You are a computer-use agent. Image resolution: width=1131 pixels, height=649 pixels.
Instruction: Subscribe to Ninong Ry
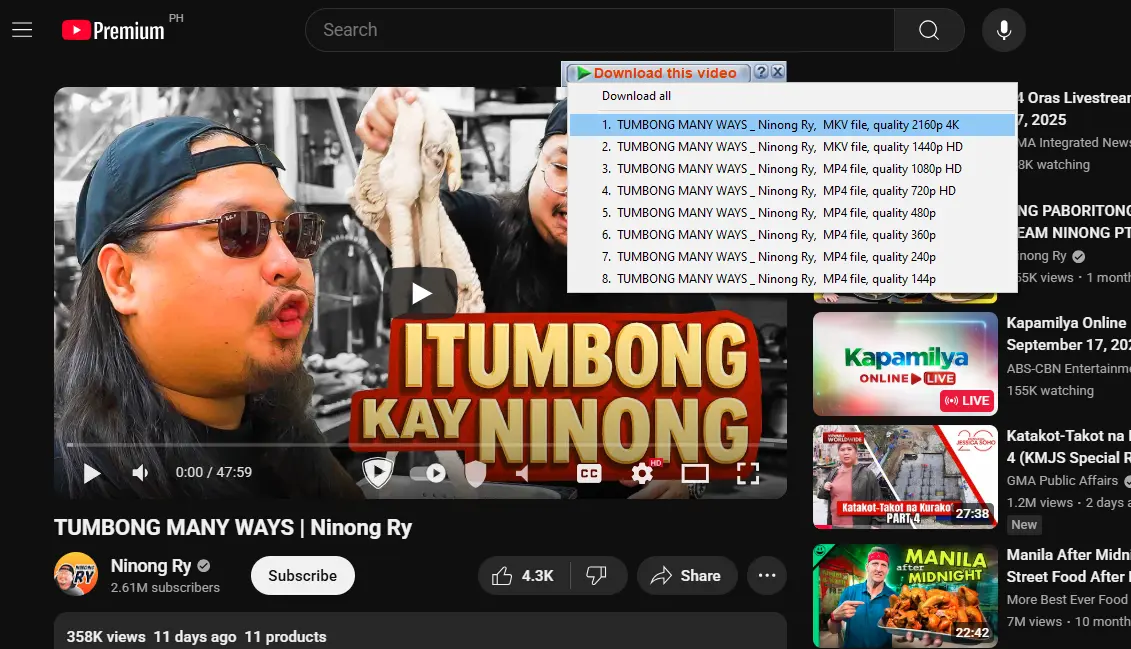[x=303, y=575]
